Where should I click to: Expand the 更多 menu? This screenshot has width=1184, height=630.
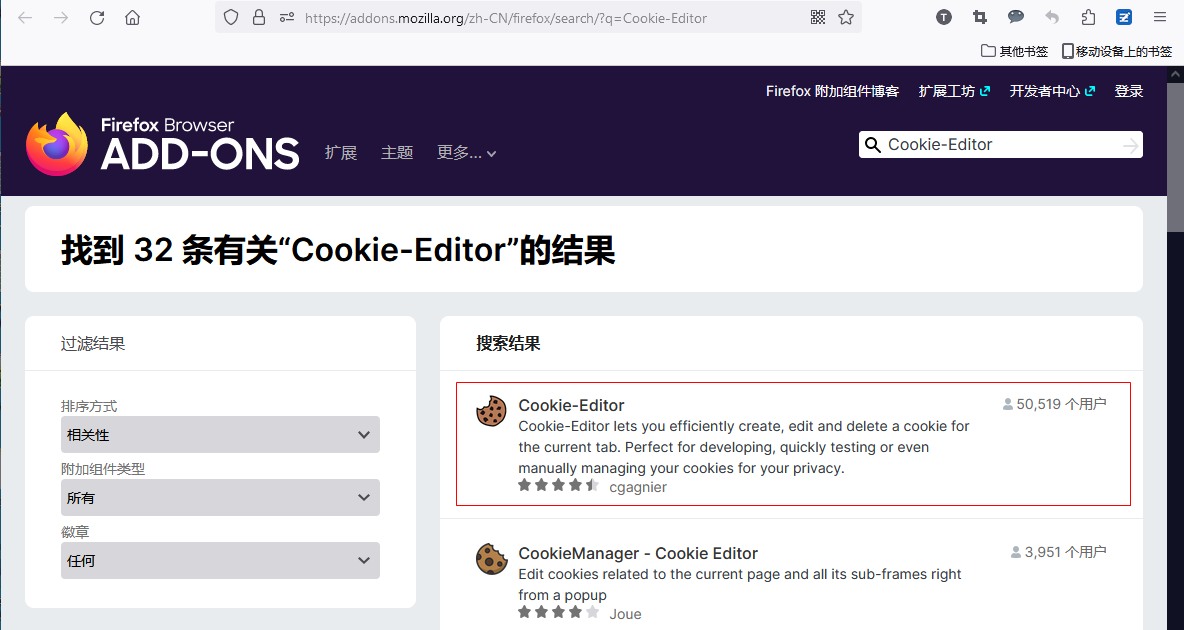(x=466, y=153)
